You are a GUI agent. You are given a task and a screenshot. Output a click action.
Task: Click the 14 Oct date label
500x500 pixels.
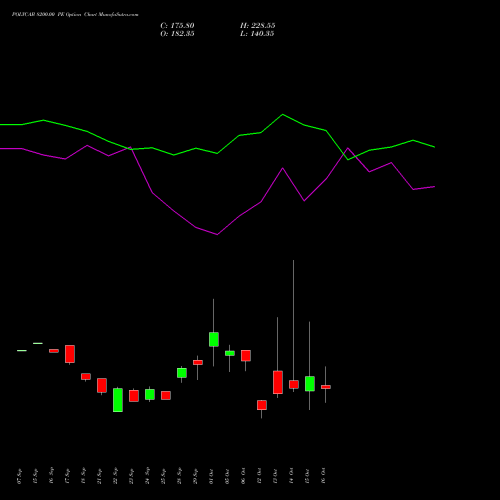coord(291,476)
